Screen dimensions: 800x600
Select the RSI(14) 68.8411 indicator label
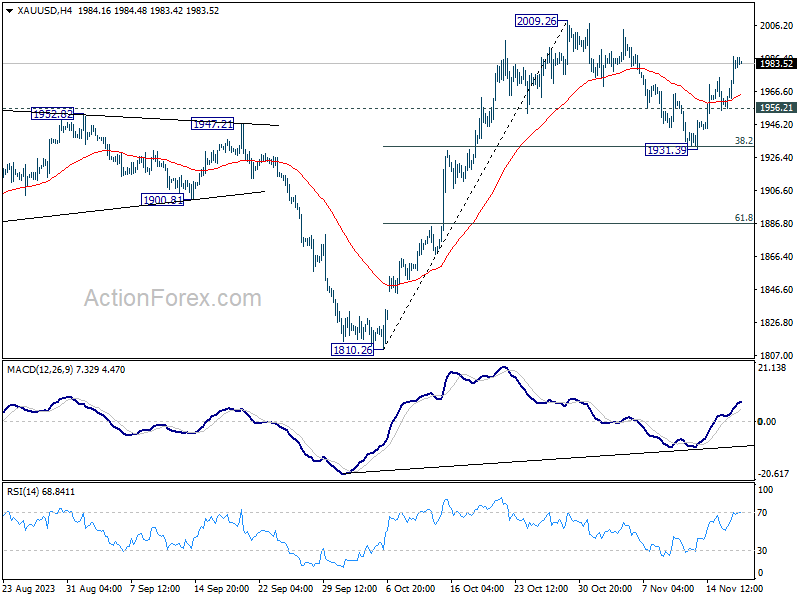[x=41, y=492]
